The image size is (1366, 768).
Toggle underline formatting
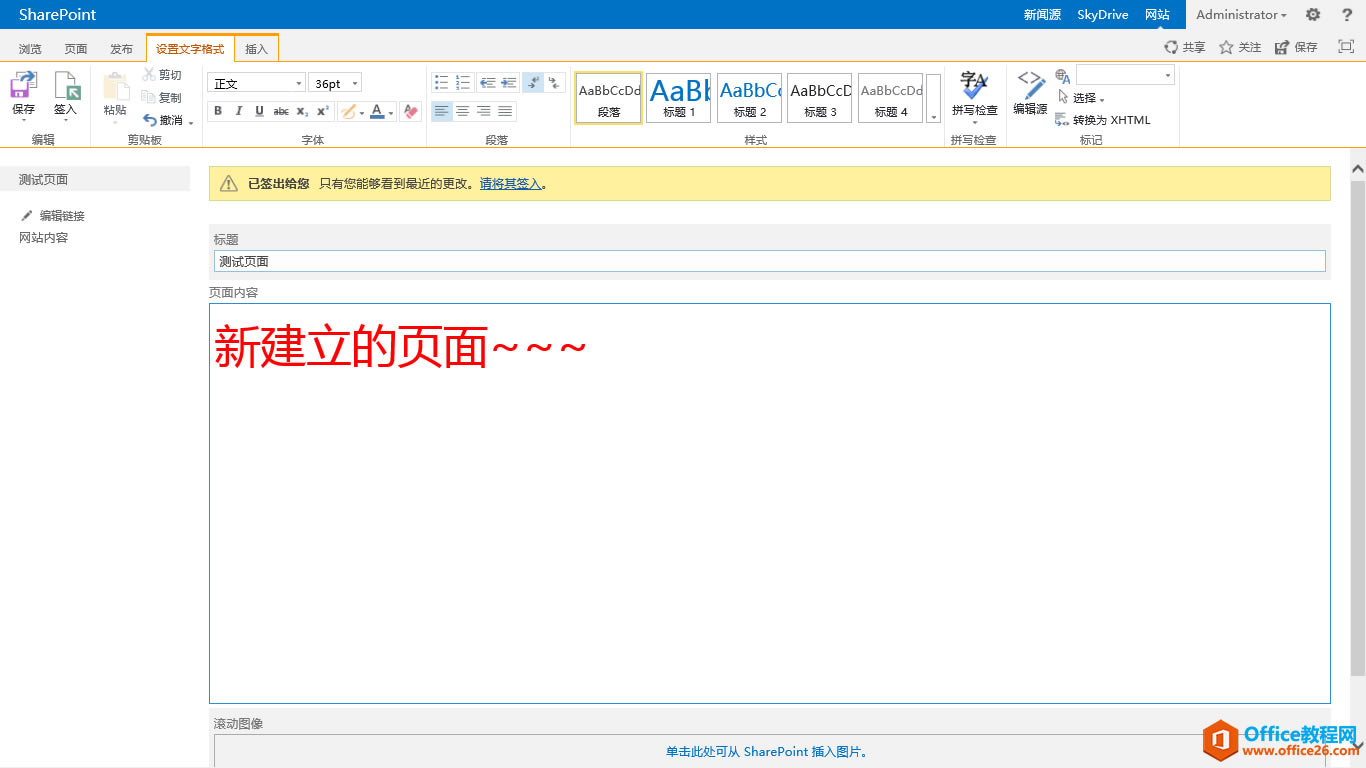259,111
